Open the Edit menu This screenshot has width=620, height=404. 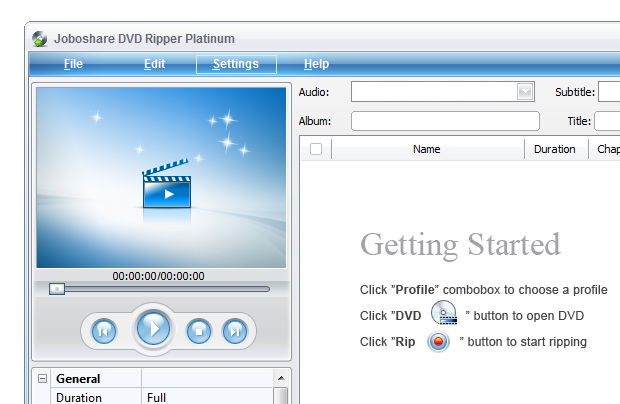(154, 64)
